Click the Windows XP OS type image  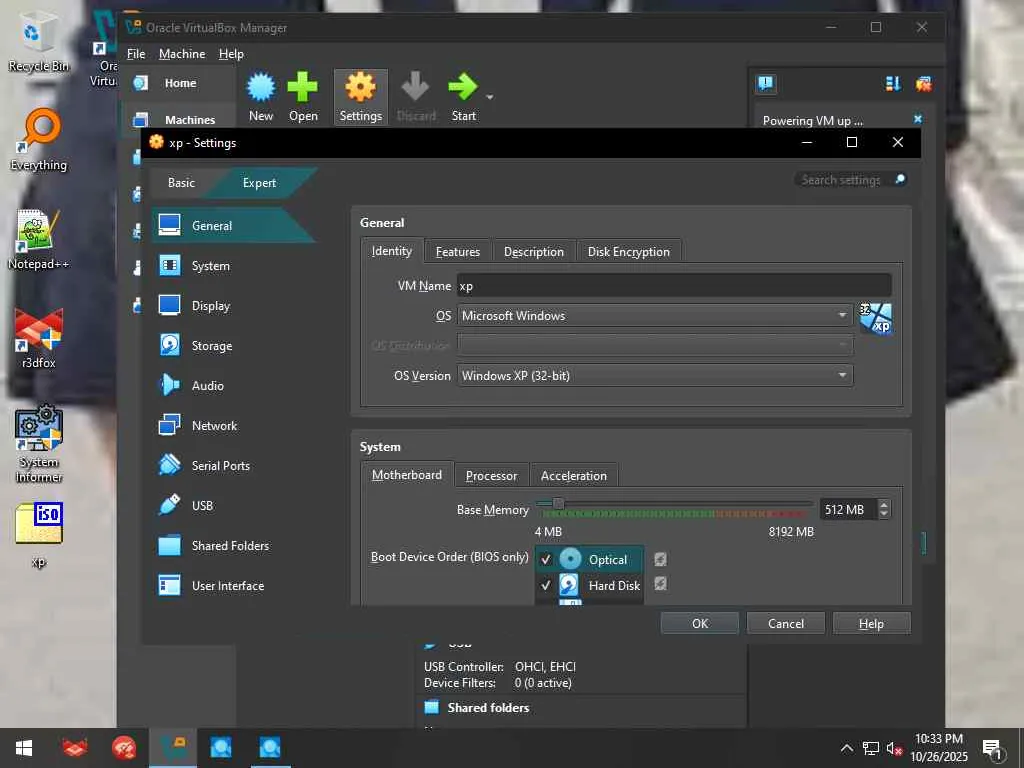(875, 318)
